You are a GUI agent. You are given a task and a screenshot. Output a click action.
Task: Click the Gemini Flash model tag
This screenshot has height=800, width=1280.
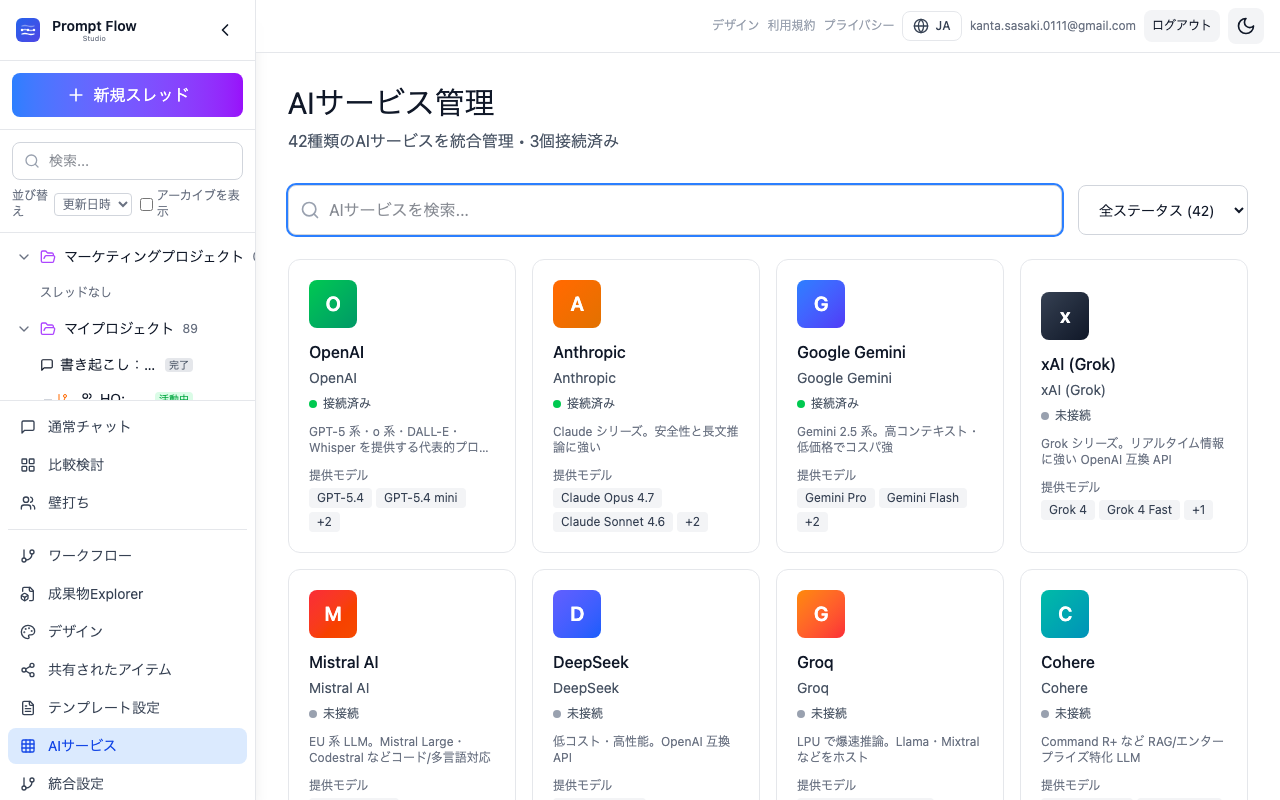pos(923,498)
